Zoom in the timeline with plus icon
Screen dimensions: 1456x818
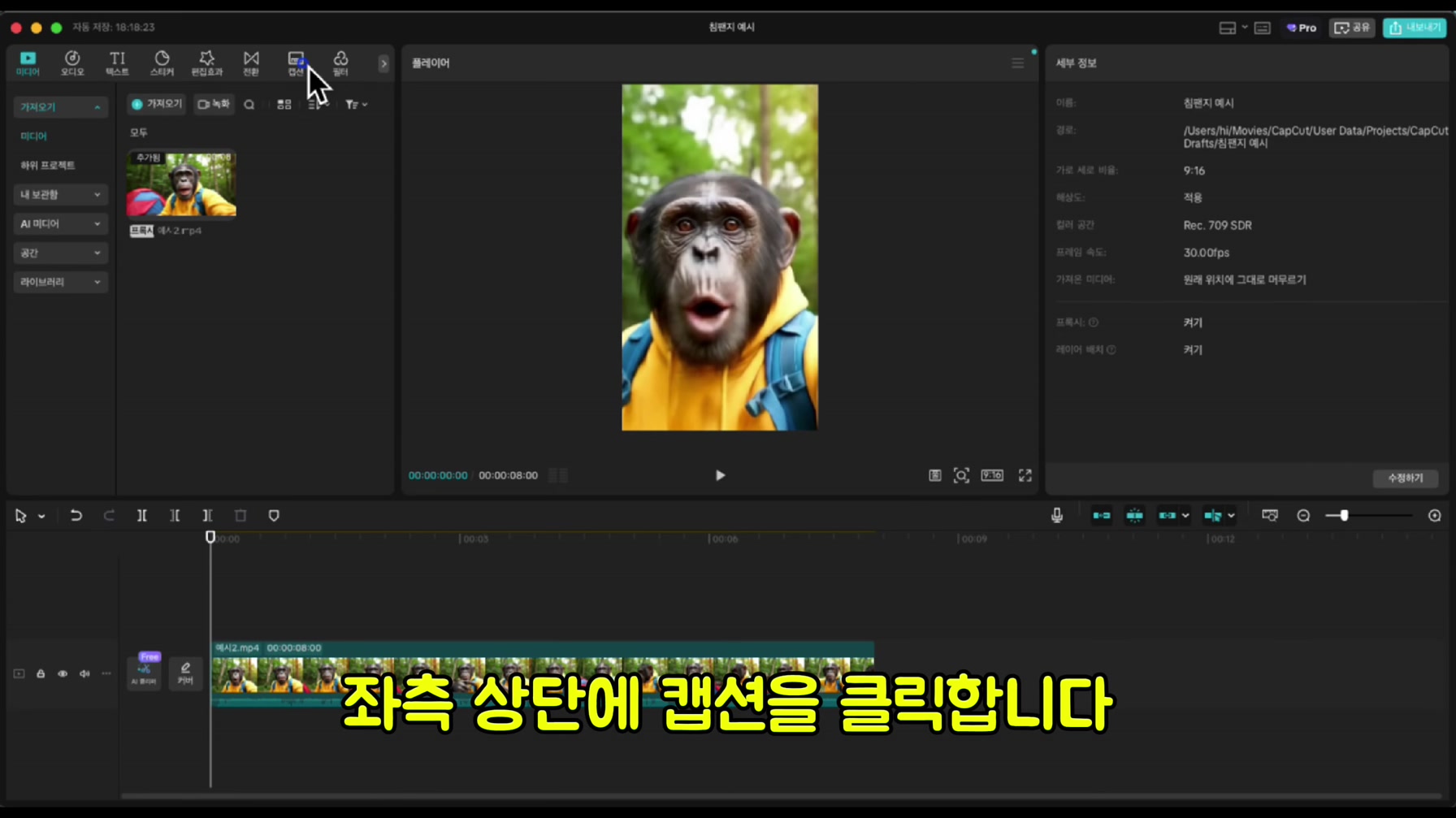tap(1435, 516)
